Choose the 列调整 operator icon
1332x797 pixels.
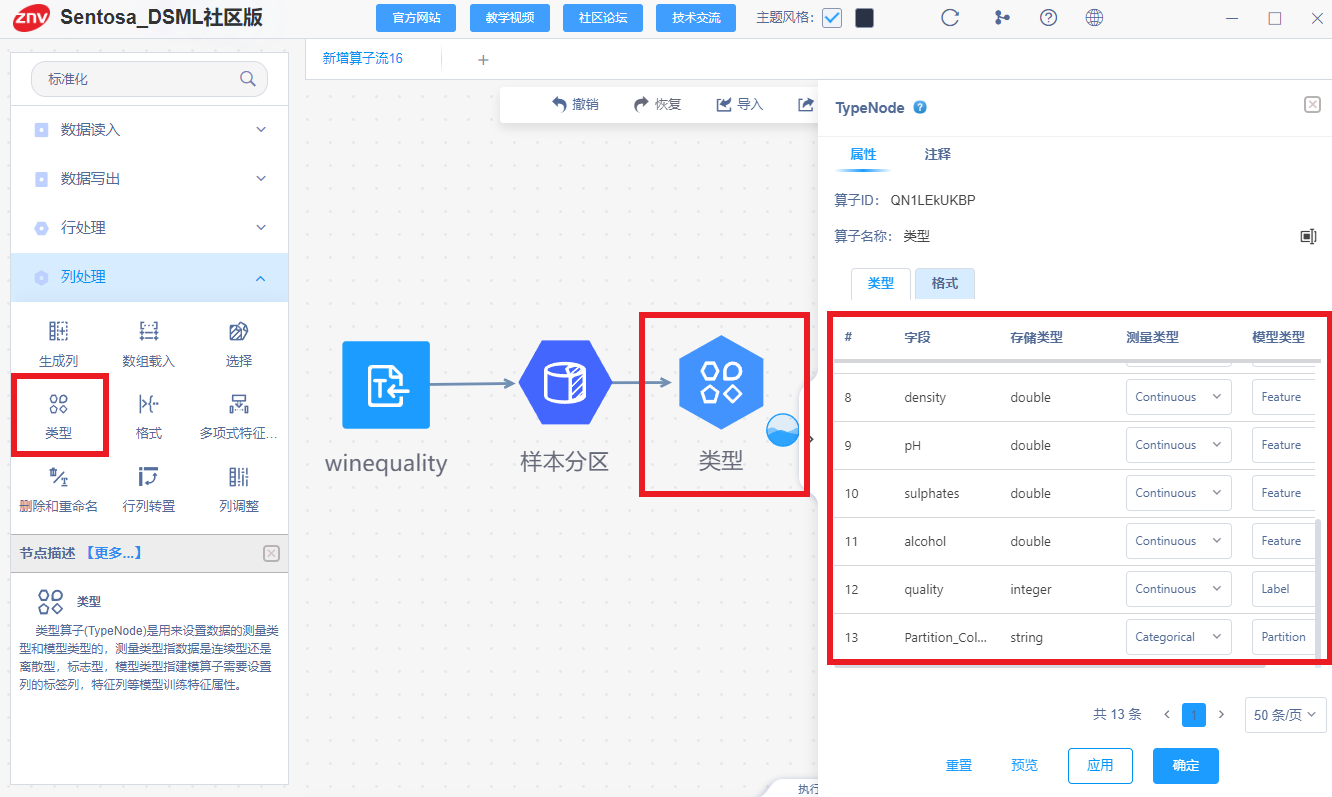(x=238, y=477)
